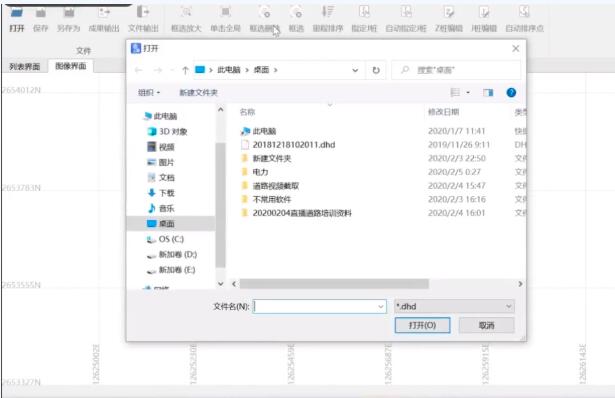The image size is (615, 398).
Task: Switch to the 列表界面 tab
Action: click(24, 66)
